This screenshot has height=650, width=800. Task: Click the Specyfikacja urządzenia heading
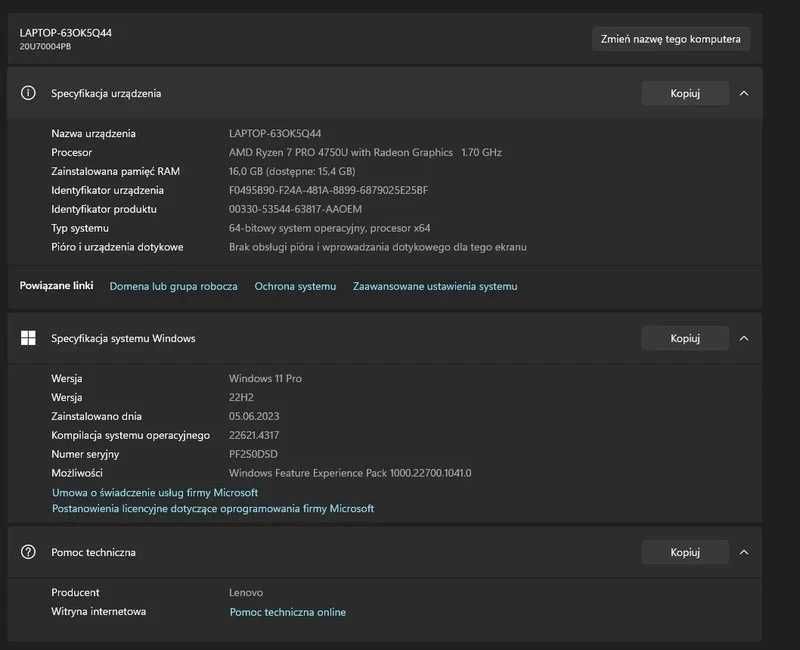click(x=106, y=93)
